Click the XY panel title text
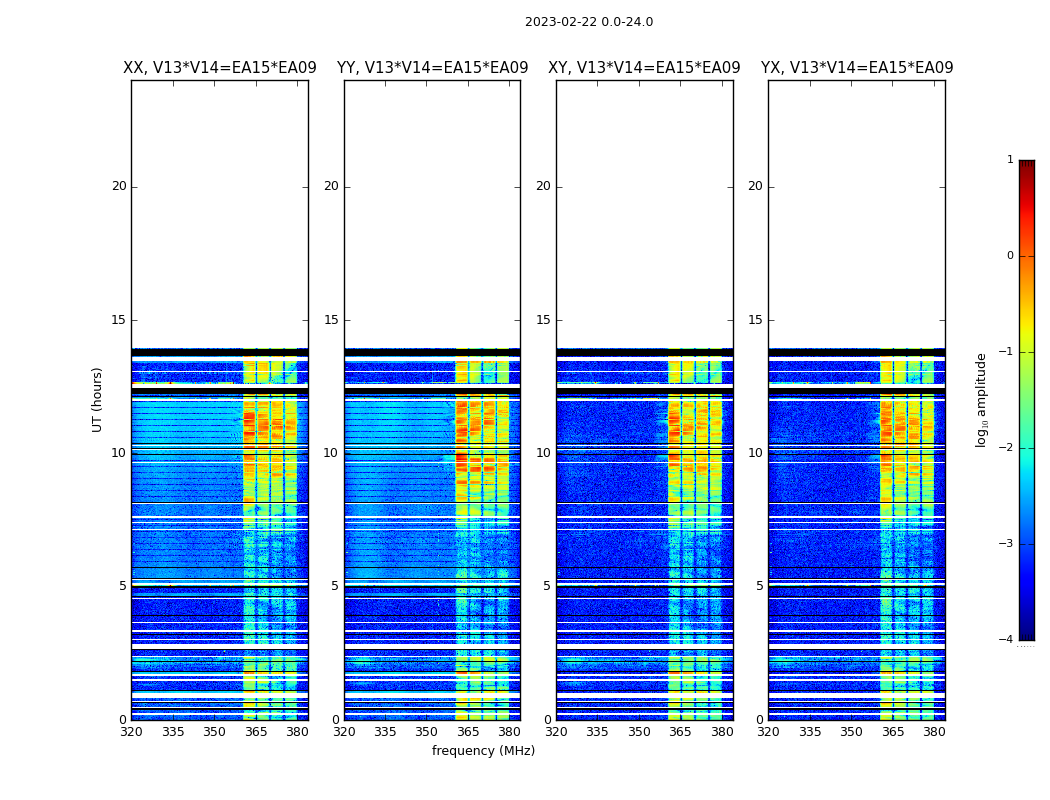The width and height of the screenshot is (1050, 800). click(x=644, y=68)
